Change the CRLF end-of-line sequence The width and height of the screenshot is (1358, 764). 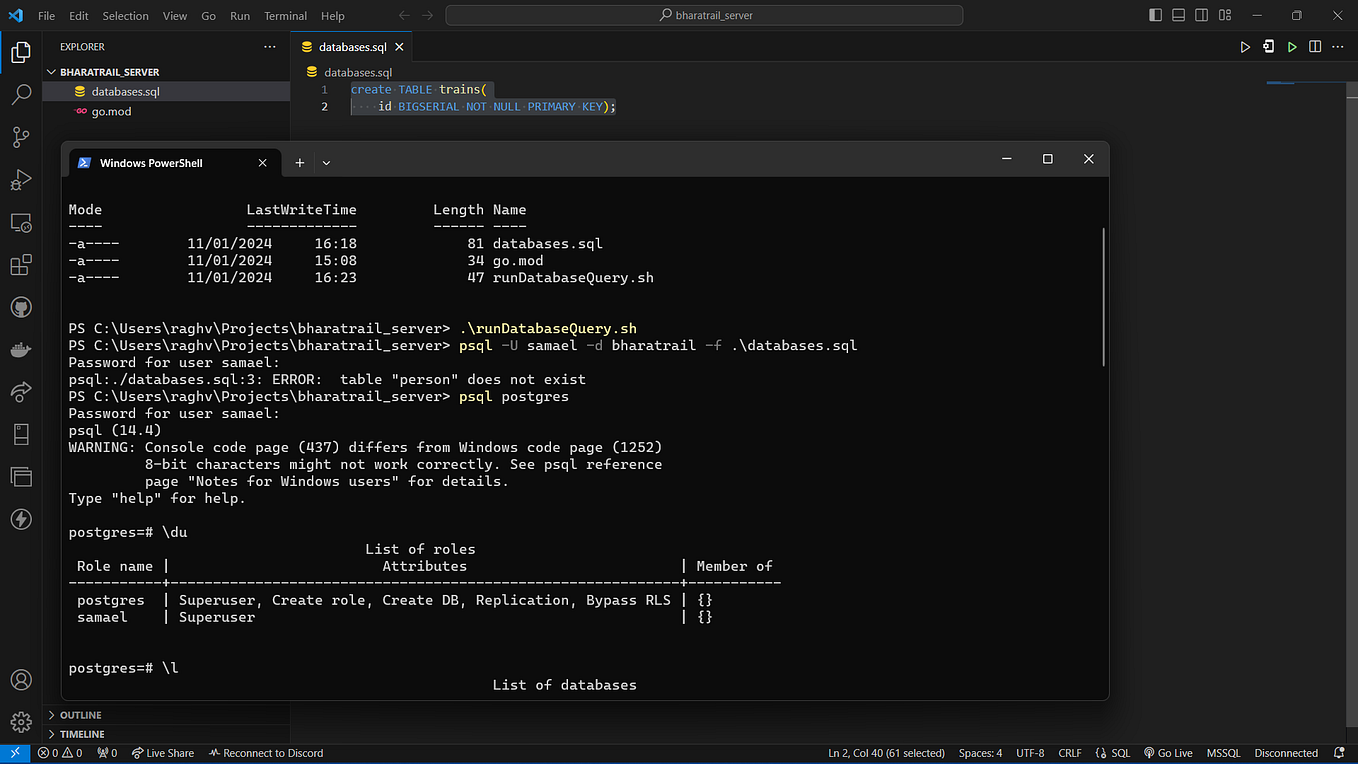click(1070, 753)
